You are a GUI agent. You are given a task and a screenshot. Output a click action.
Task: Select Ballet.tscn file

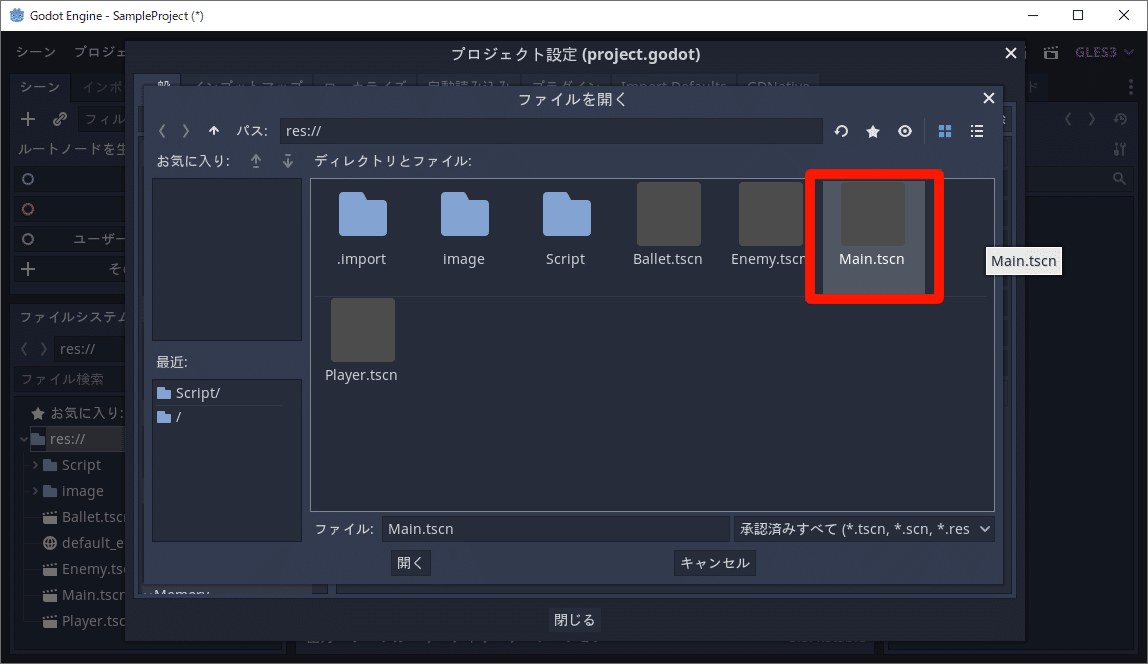(x=668, y=225)
